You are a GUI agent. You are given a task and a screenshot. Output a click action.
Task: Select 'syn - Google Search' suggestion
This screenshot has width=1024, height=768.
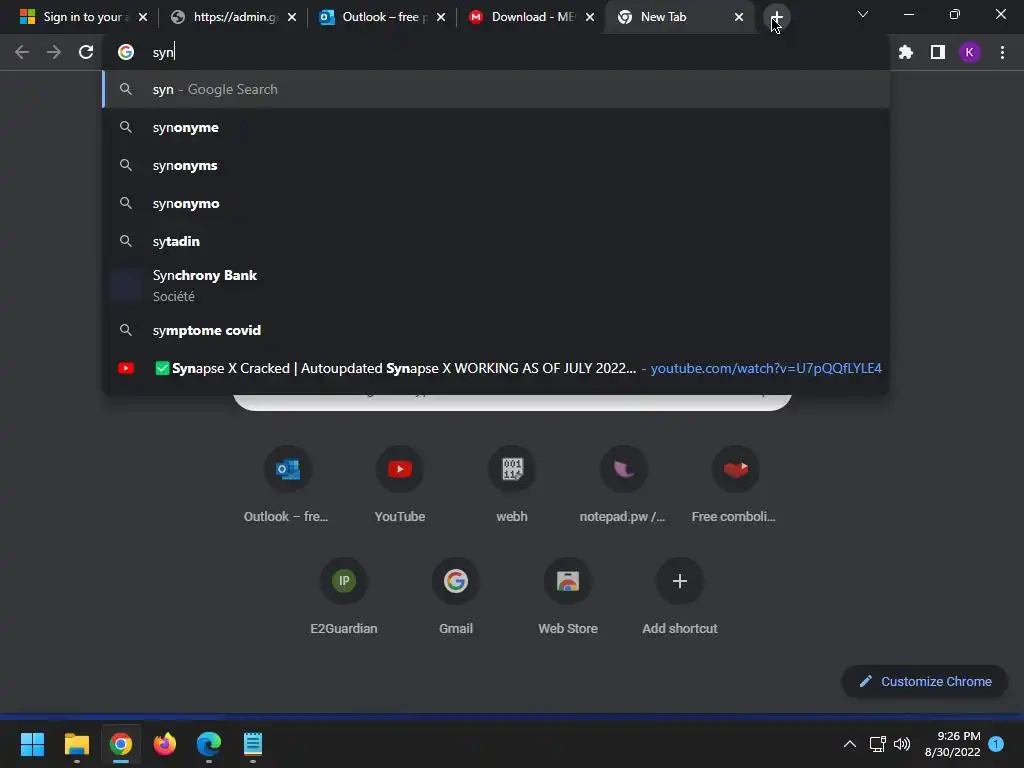click(496, 89)
